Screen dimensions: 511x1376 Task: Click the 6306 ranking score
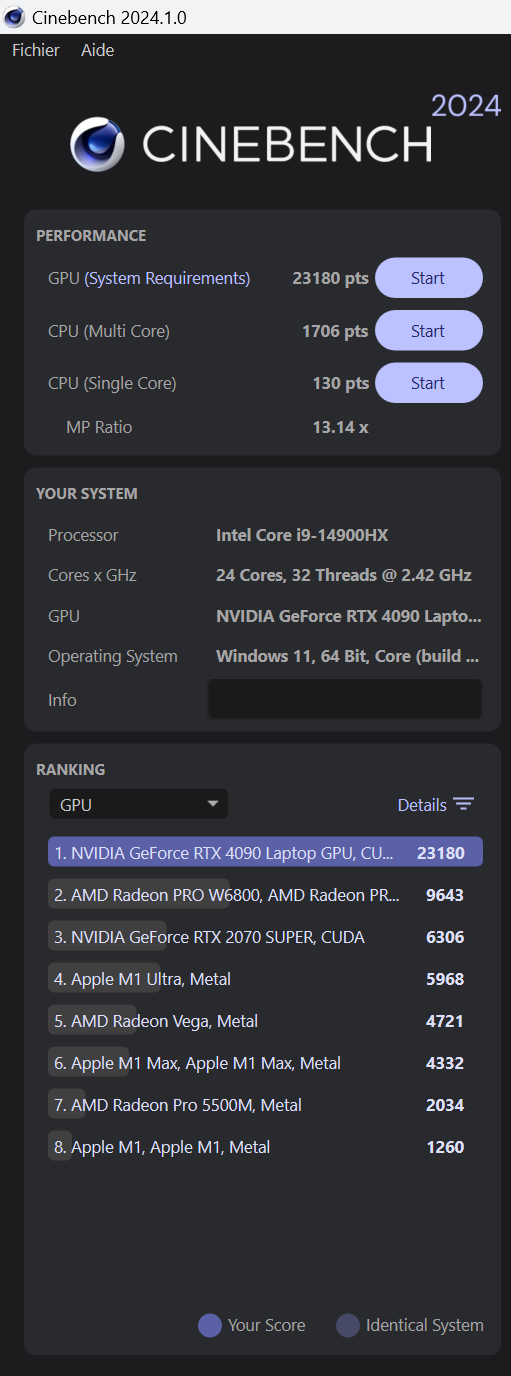[445, 937]
